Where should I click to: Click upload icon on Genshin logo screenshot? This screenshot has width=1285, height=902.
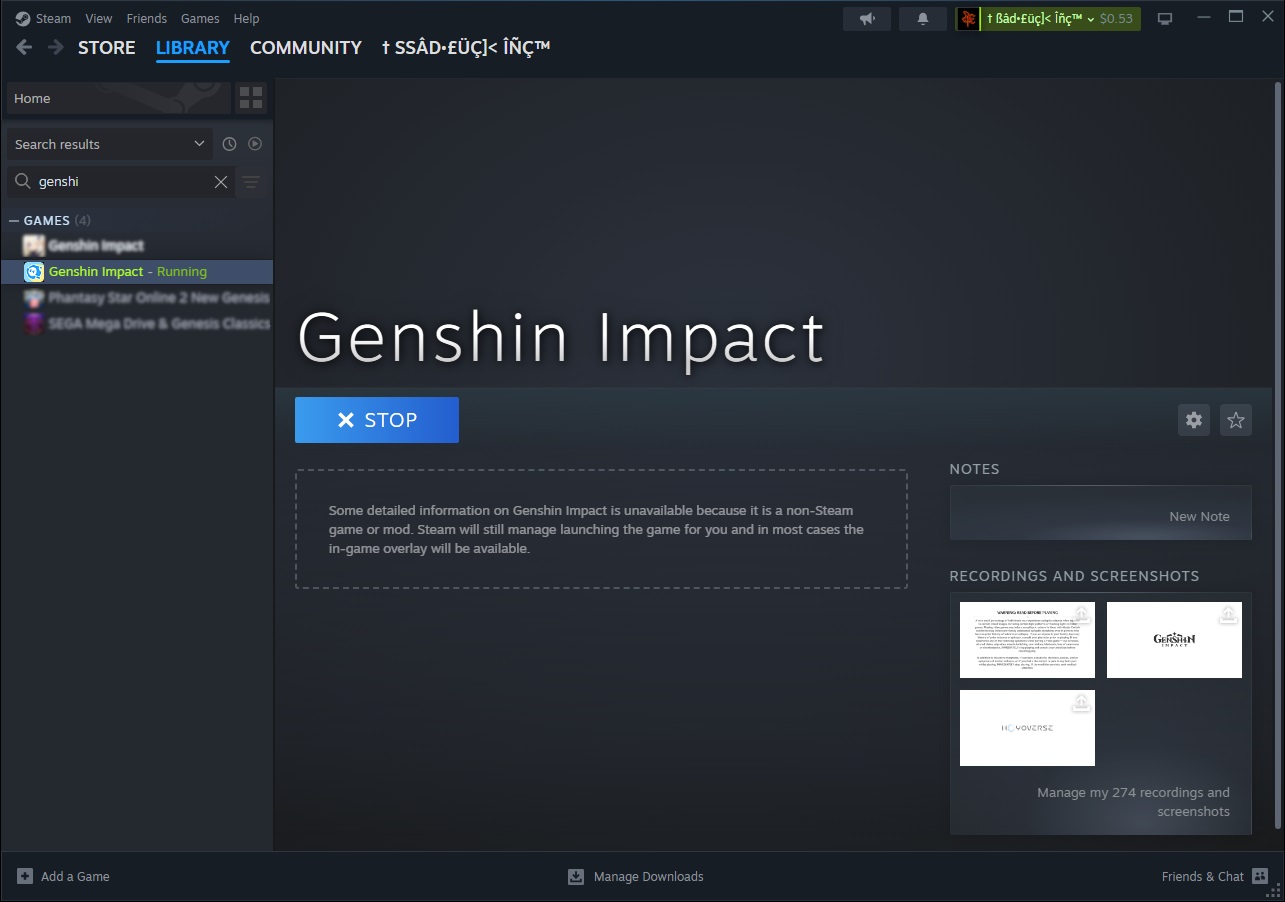[x=1228, y=615]
